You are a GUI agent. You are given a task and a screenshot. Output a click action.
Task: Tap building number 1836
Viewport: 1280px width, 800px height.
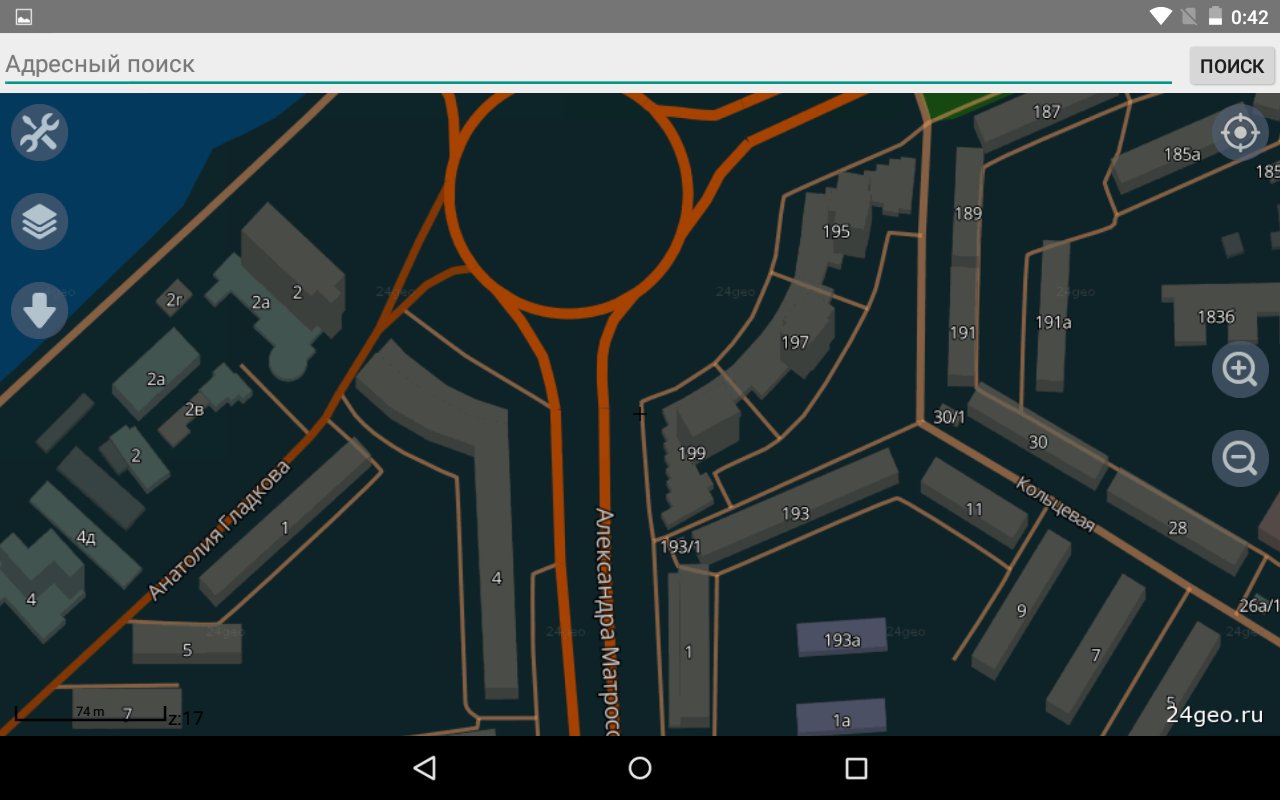1216,317
